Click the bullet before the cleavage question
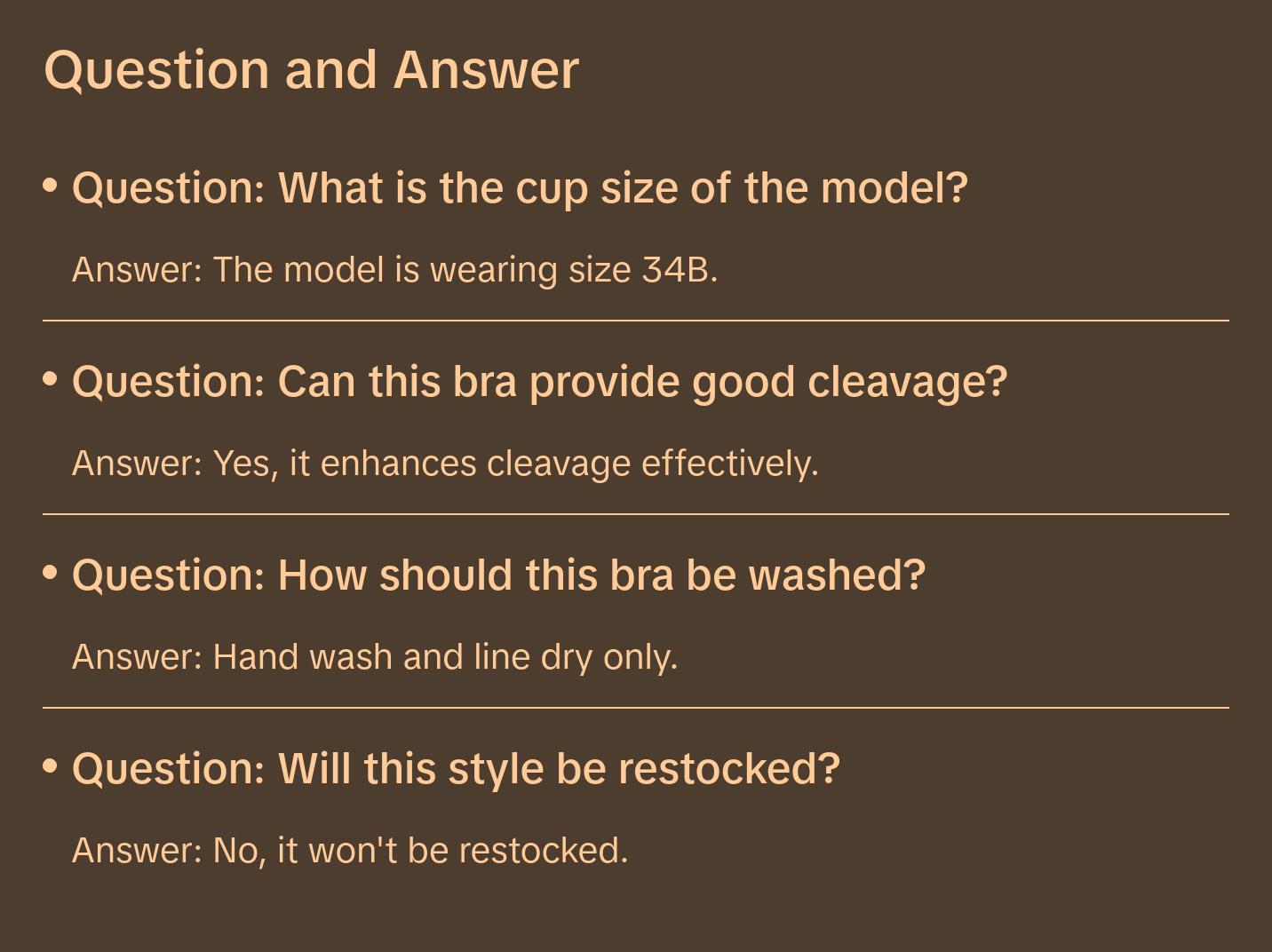Image resolution: width=1272 pixels, height=952 pixels. point(51,379)
